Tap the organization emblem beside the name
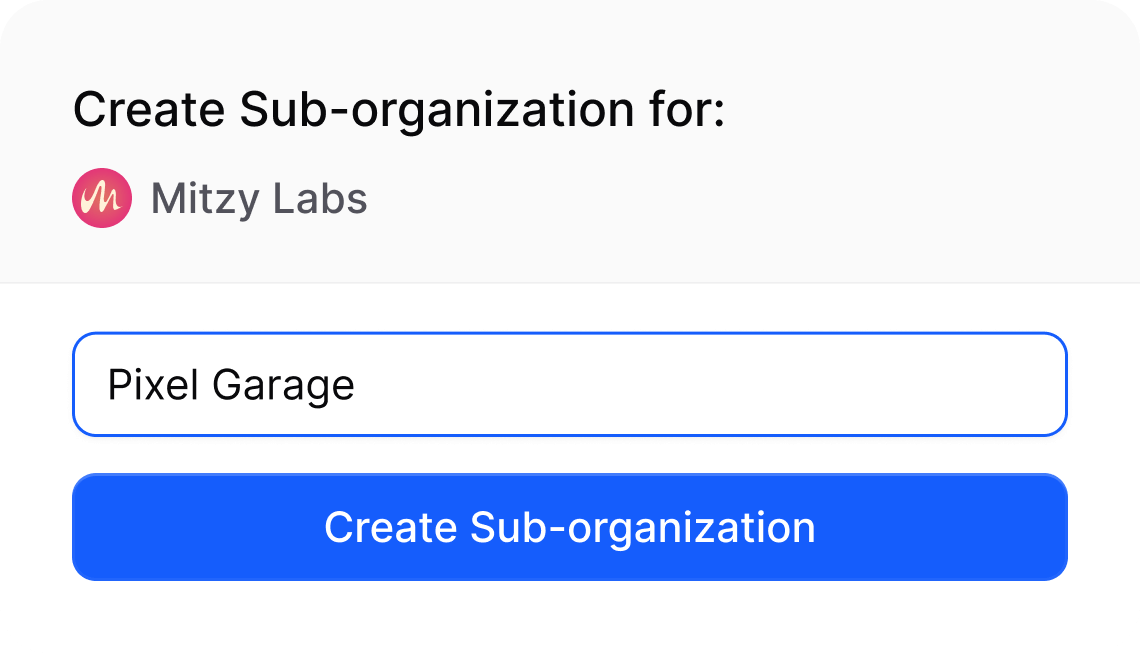The image size is (1140, 653). 102,198
